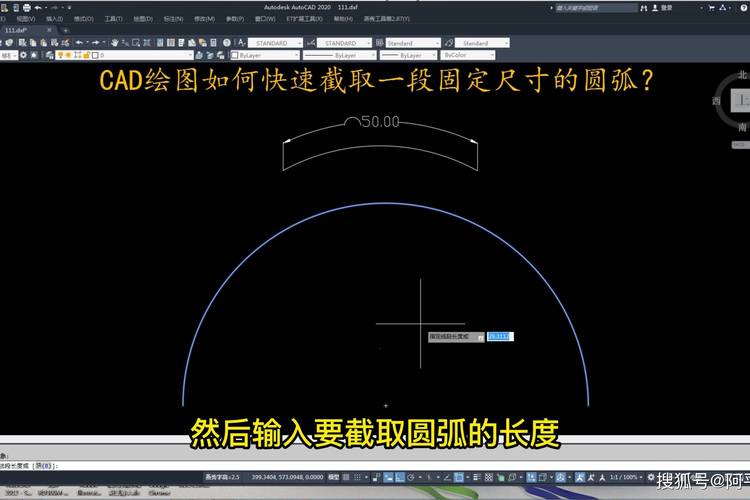Open the dimension style STANDARD dropdown
This screenshot has width=750, height=500.
pyautogui.click(x=344, y=43)
